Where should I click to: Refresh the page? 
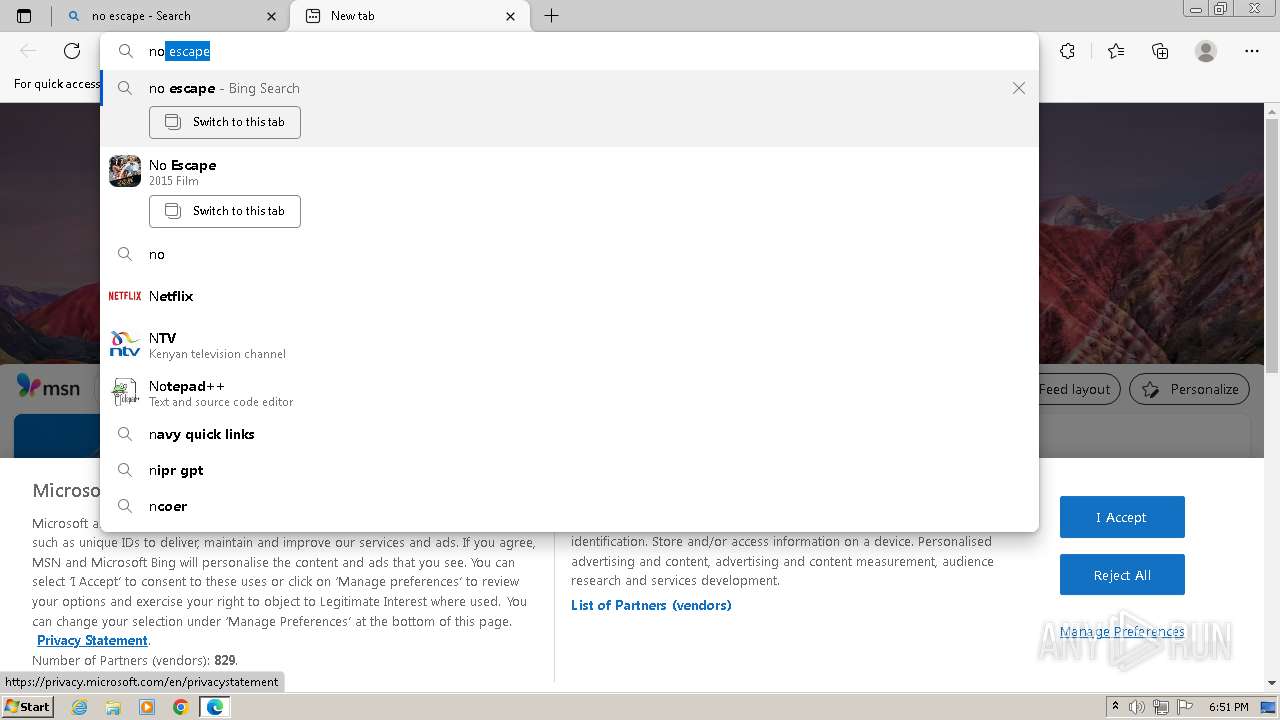pos(72,51)
